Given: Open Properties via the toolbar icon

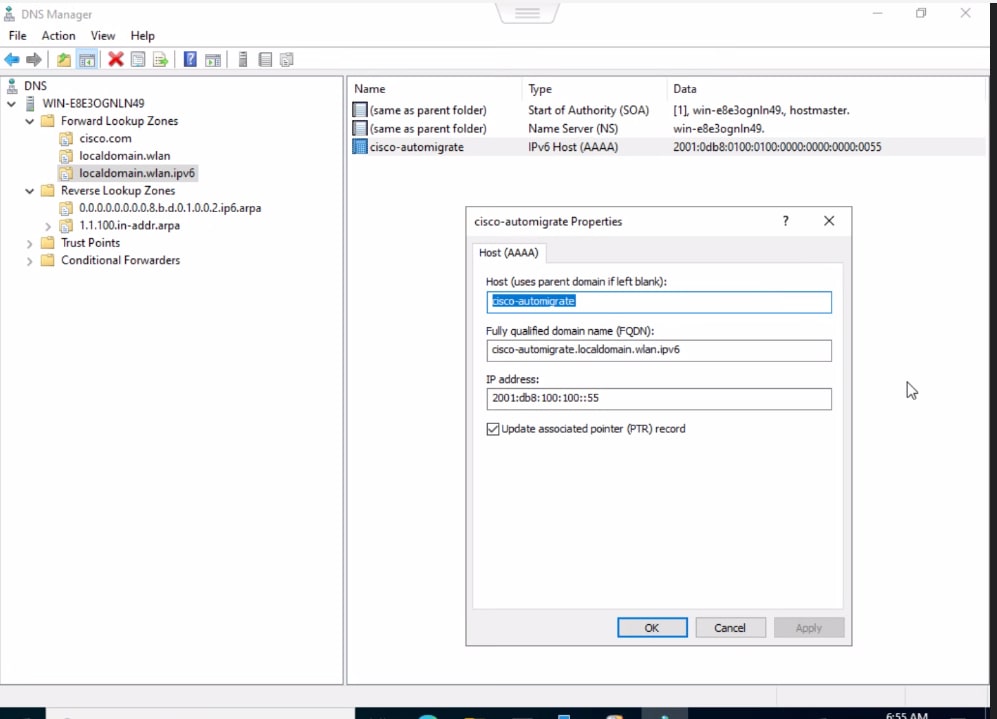Looking at the screenshot, I should pos(138,59).
